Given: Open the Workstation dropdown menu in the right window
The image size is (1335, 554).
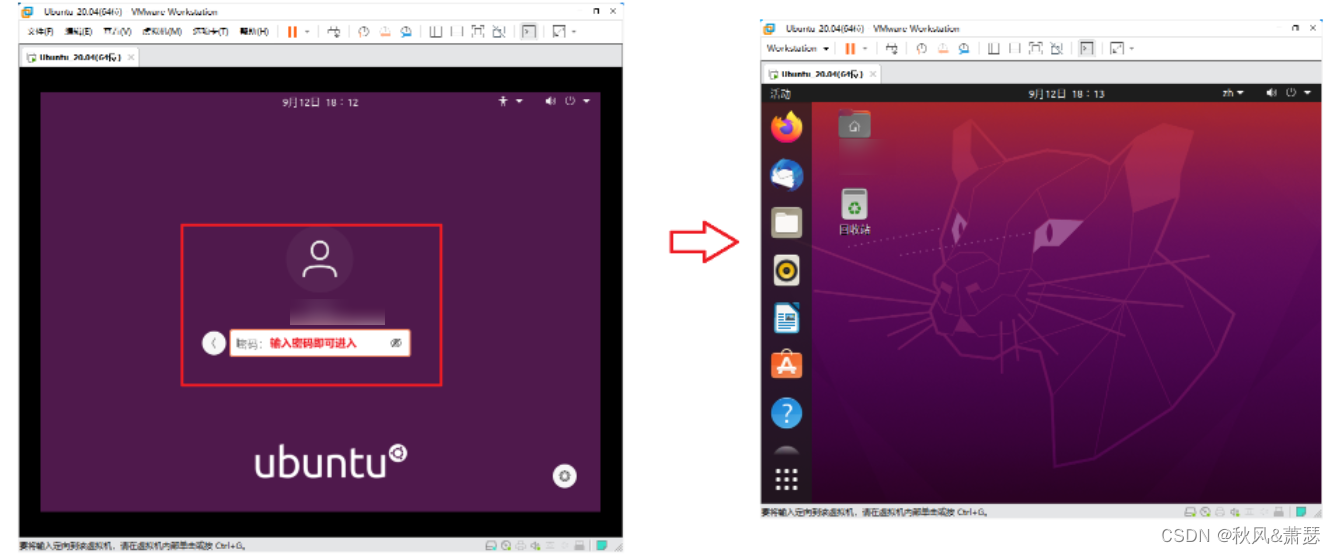Looking at the screenshot, I should 798,48.
